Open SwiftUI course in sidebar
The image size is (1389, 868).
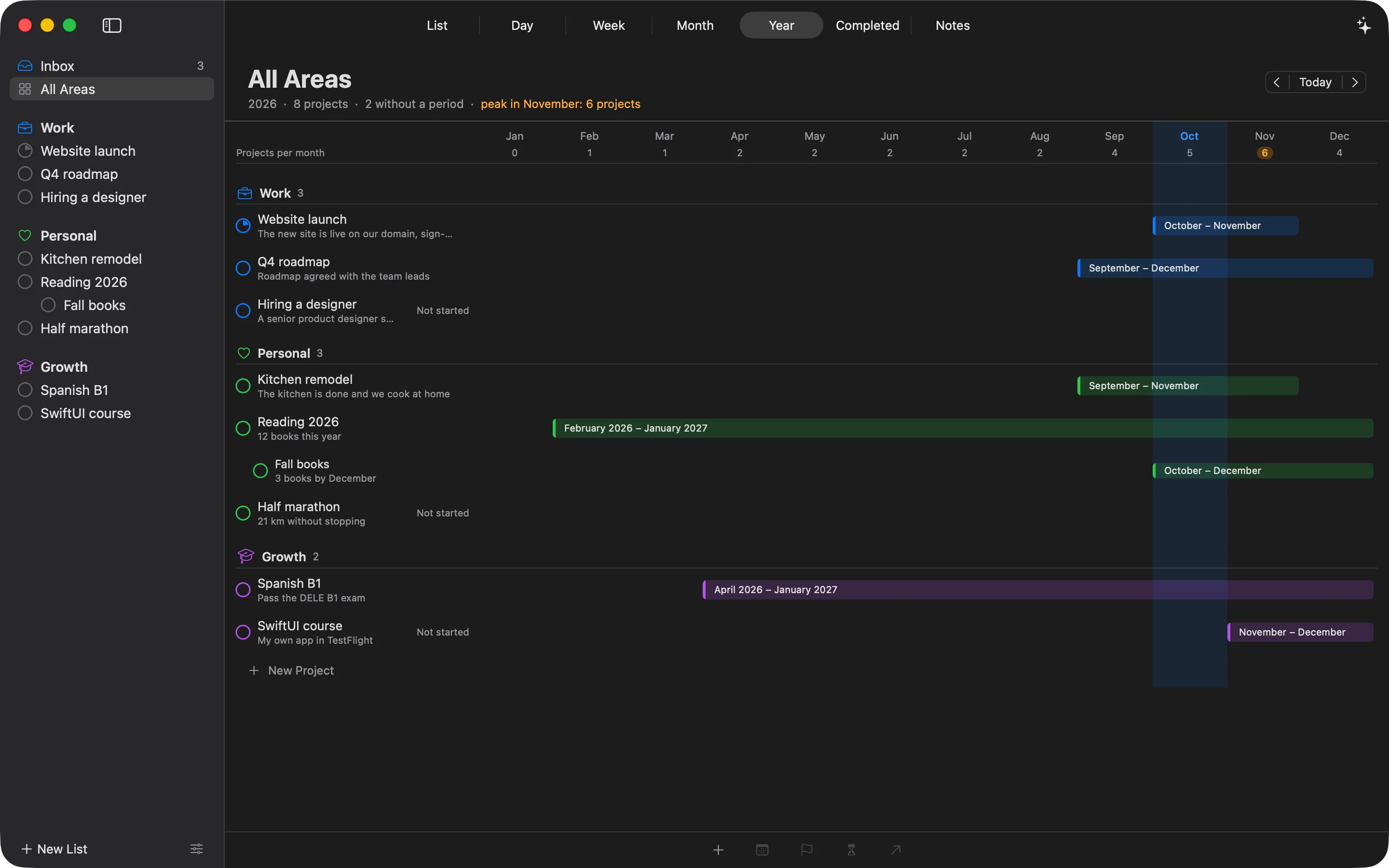(112, 413)
